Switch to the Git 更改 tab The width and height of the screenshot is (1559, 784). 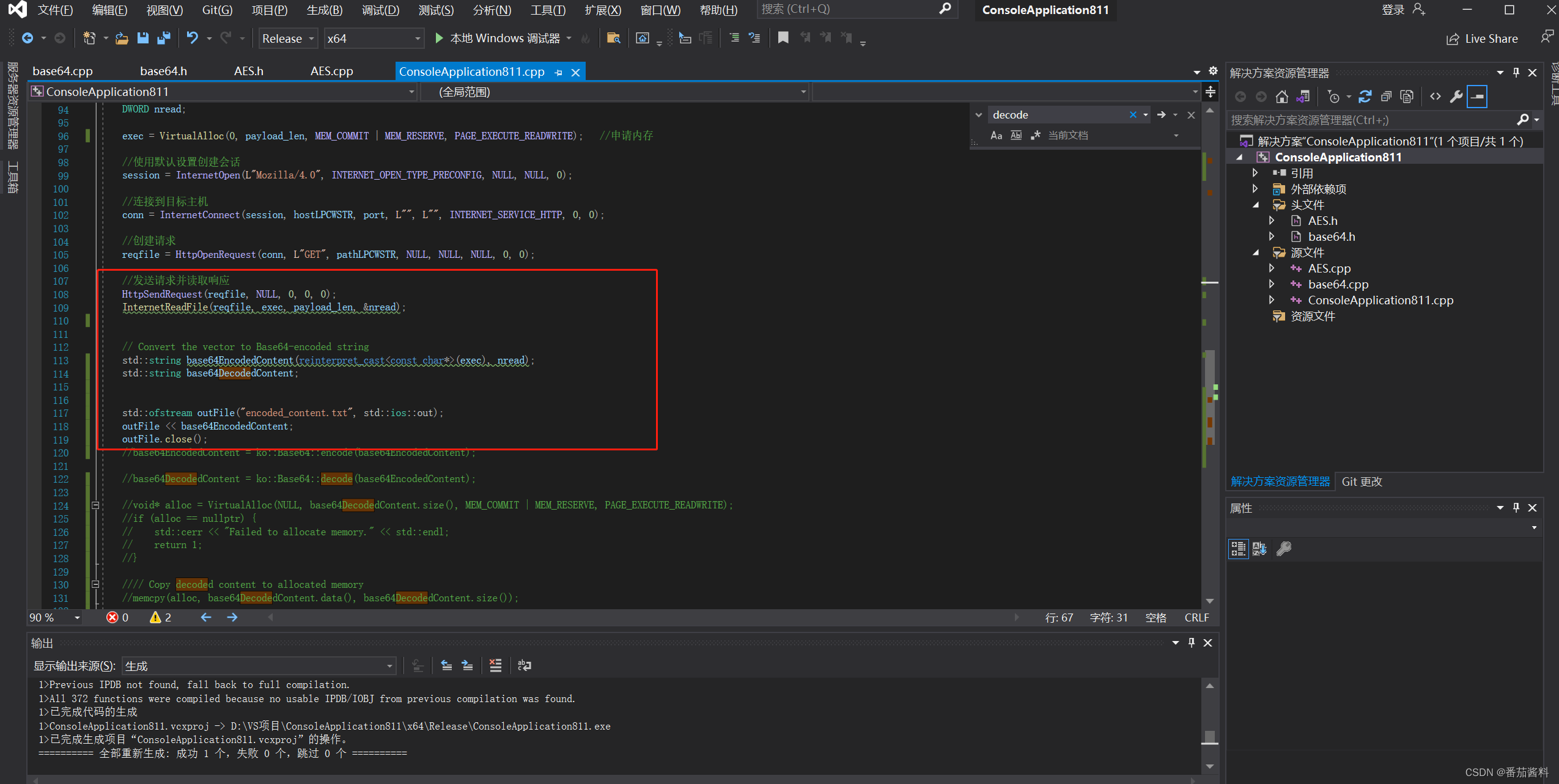point(1362,482)
